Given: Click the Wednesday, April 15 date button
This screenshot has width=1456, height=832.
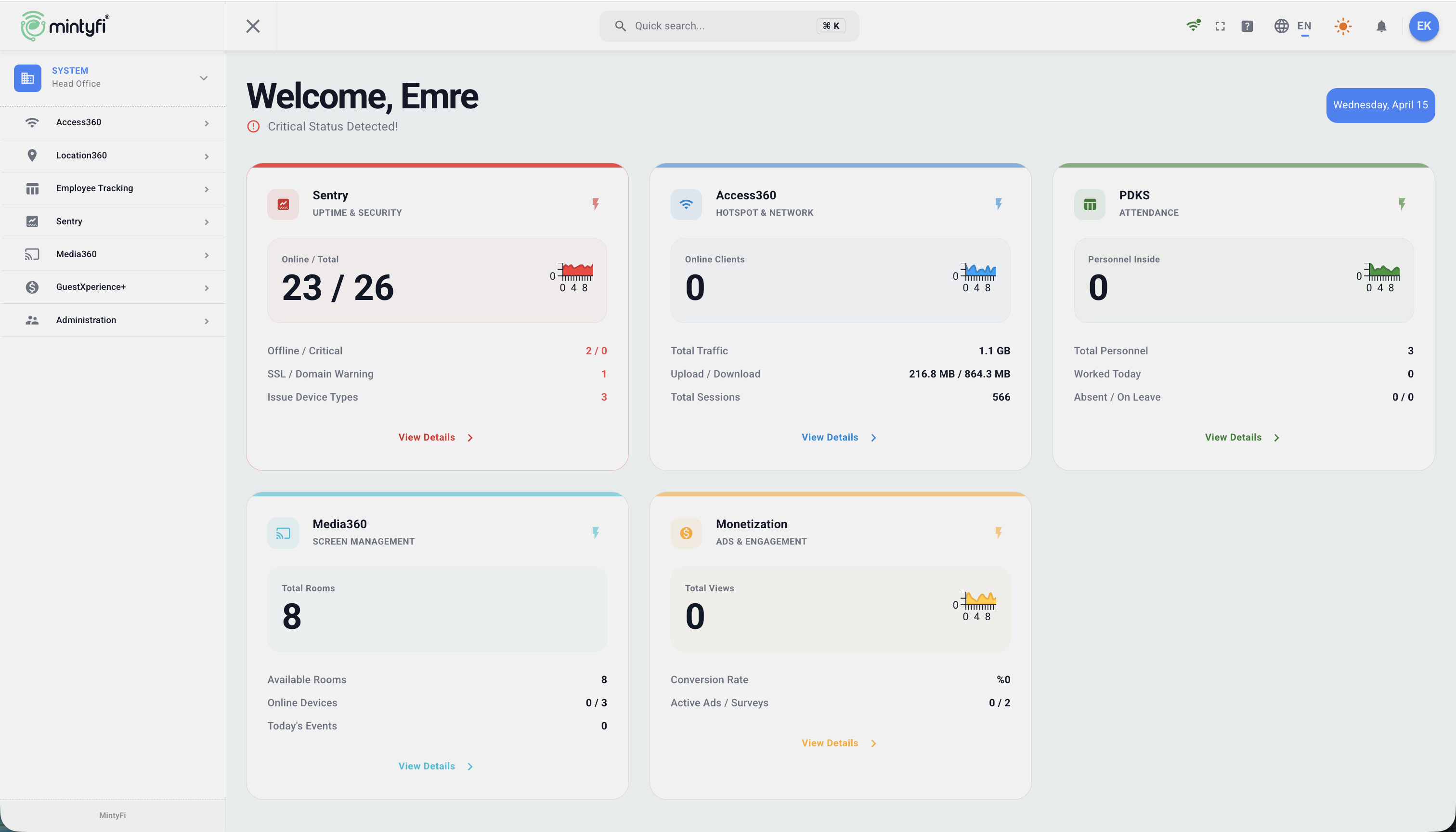Looking at the screenshot, I should 1380,105.
